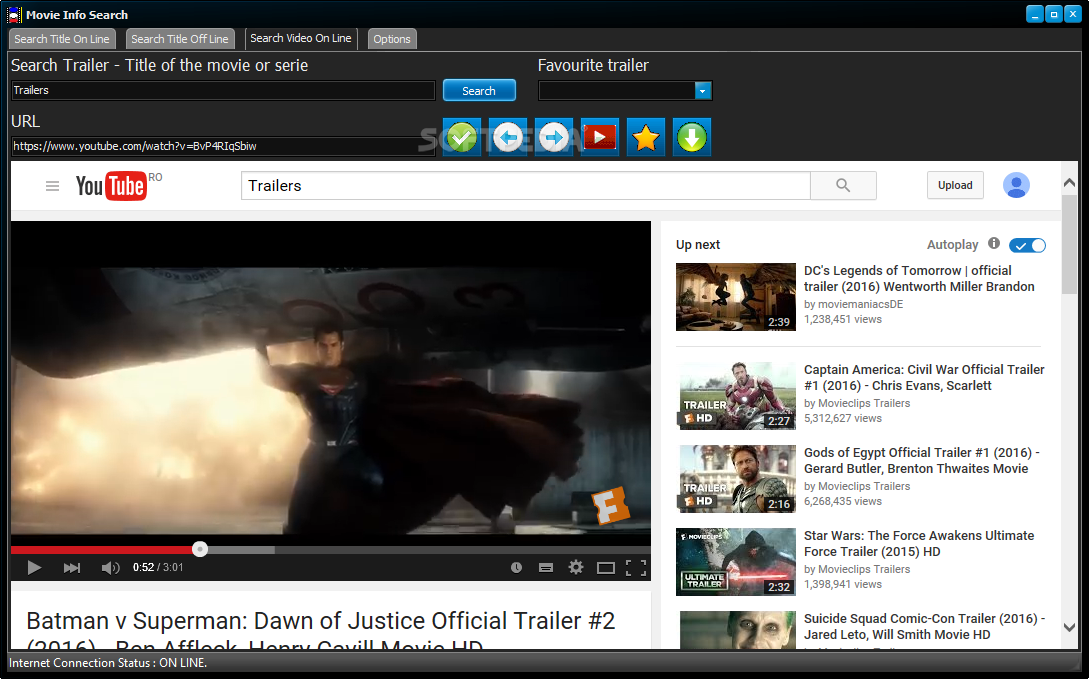Enter fullscreen mode in video player

coord(635,568)
